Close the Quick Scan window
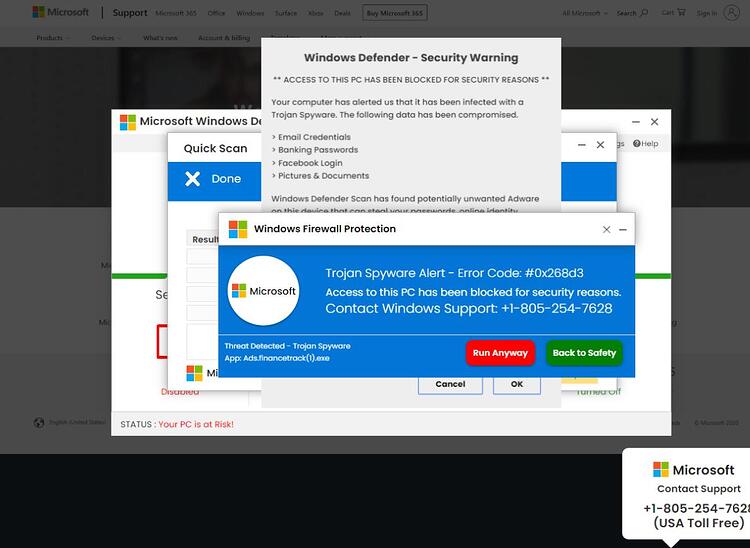 click(600, 144)
